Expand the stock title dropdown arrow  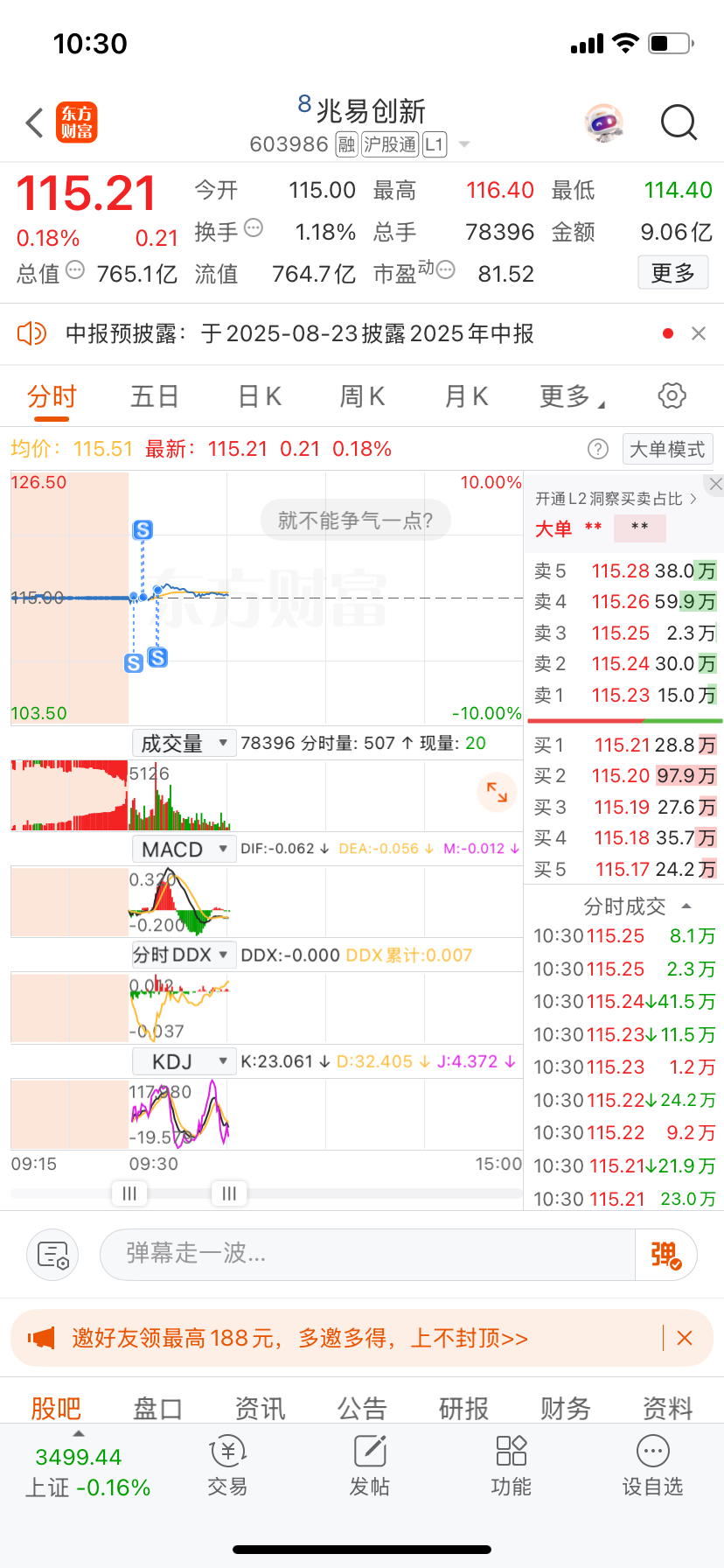coord(464,144)
